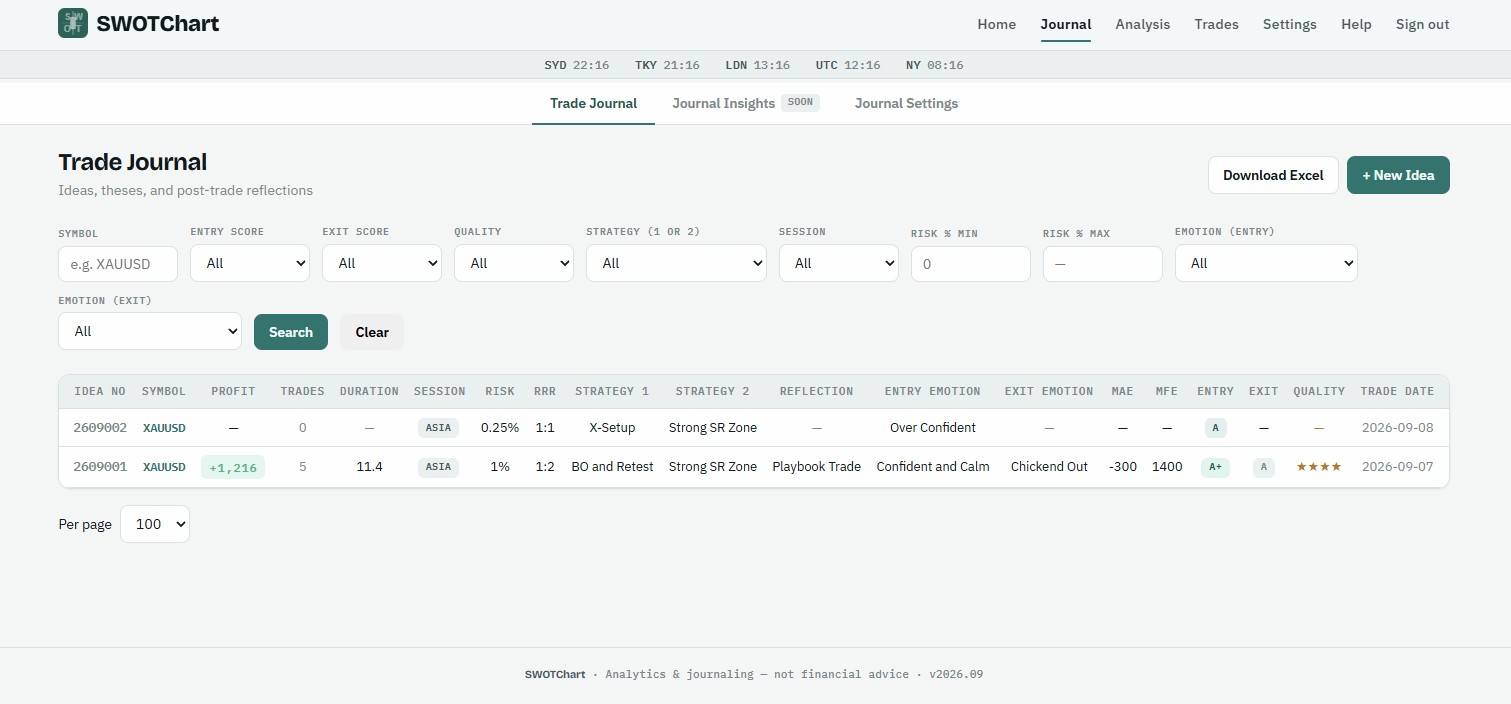Click the Sign out link

coord(1422,24)
